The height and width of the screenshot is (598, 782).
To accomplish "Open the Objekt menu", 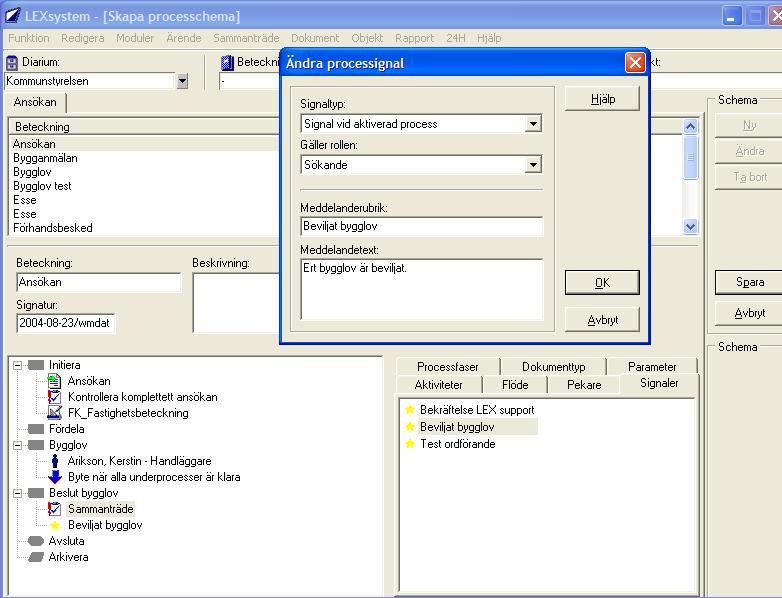I will pyautogui.click(x=368, y=38).
